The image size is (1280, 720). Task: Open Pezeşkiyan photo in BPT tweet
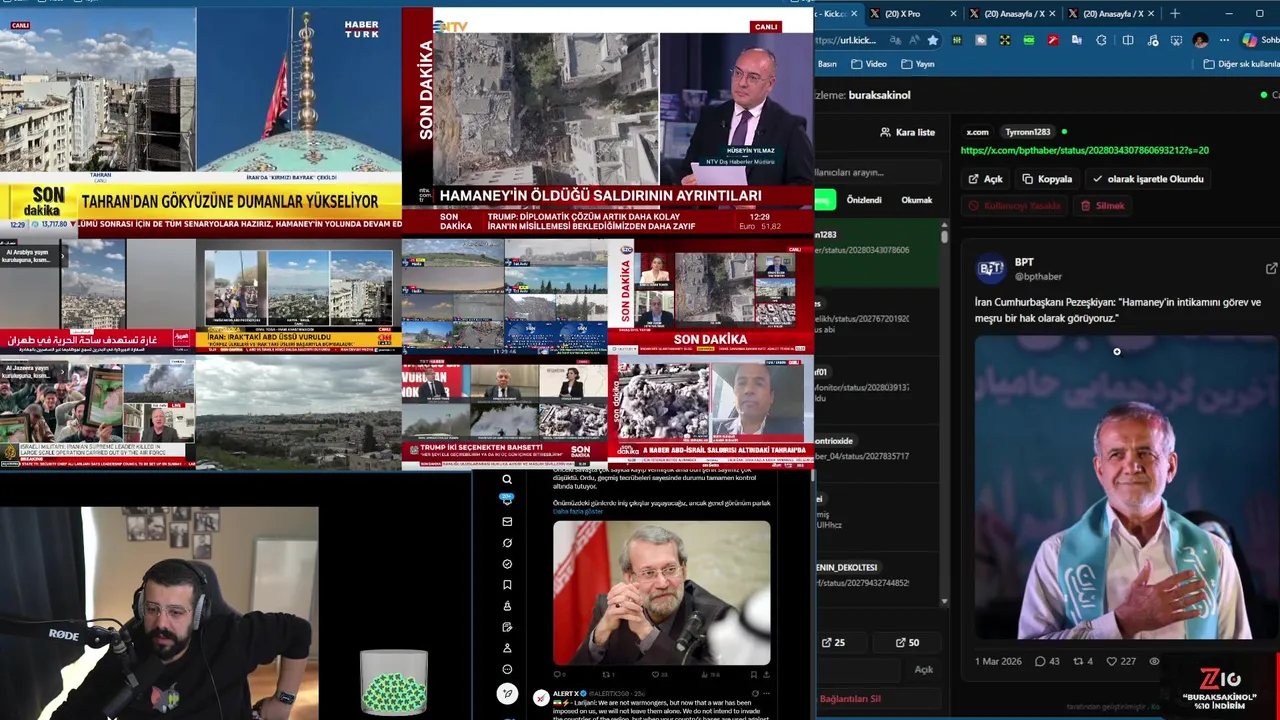point(1127,487)
